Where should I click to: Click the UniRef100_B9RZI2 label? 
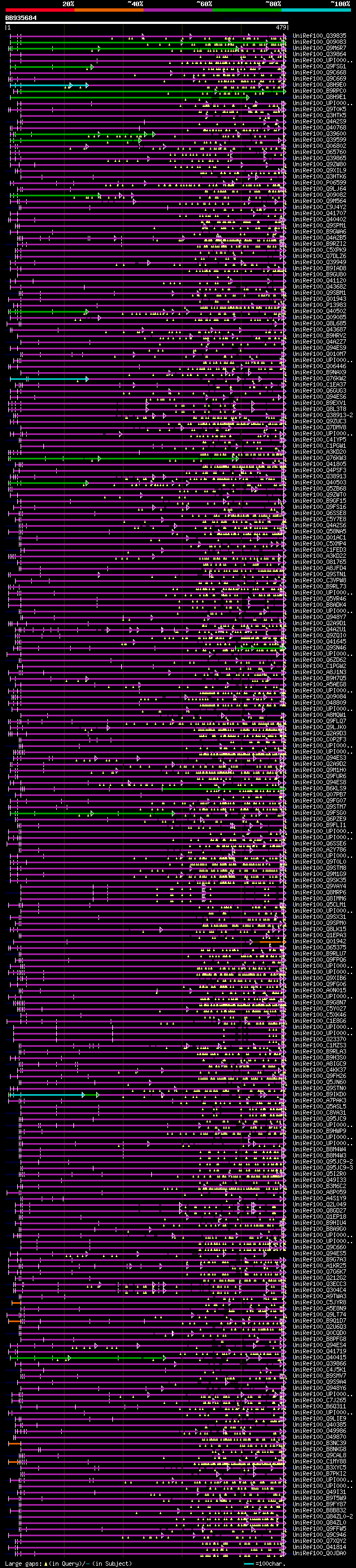(x=319, y=244)
